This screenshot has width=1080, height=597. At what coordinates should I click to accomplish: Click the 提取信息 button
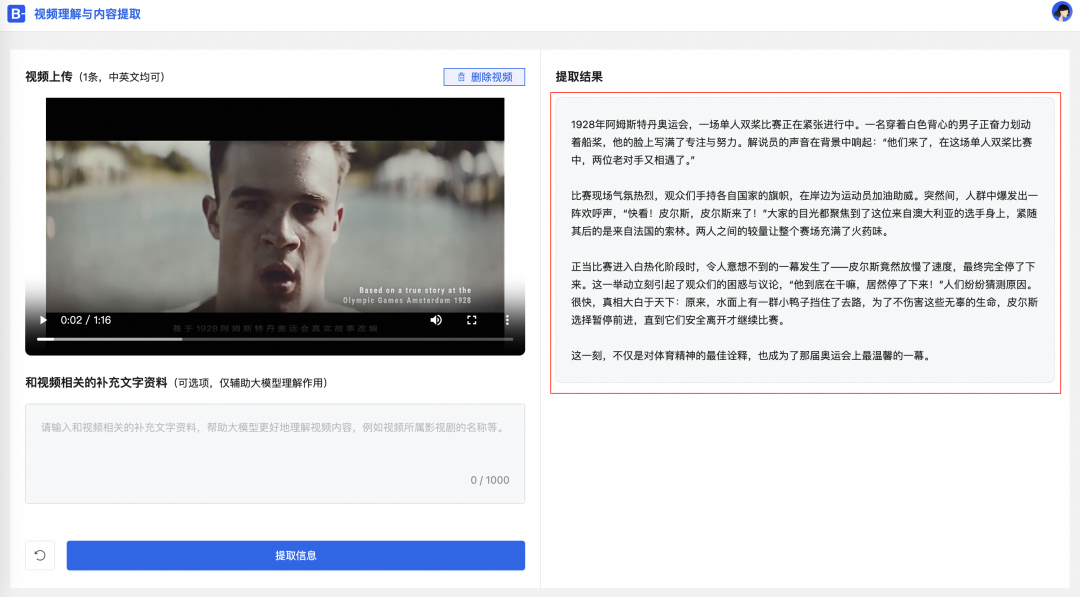[x=295, y=556]
